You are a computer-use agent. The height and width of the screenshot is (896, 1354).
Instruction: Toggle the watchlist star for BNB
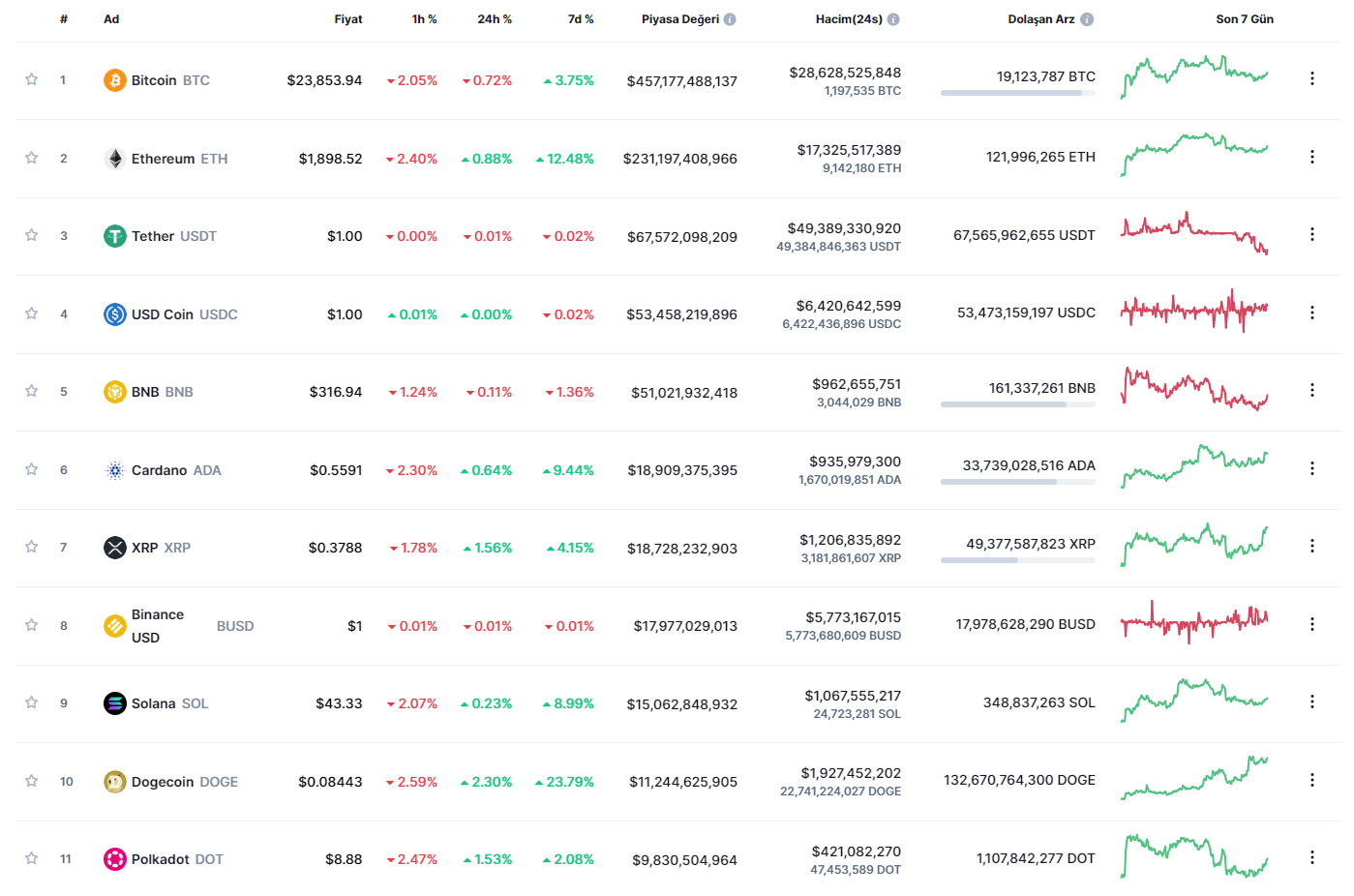pos(30,392)
